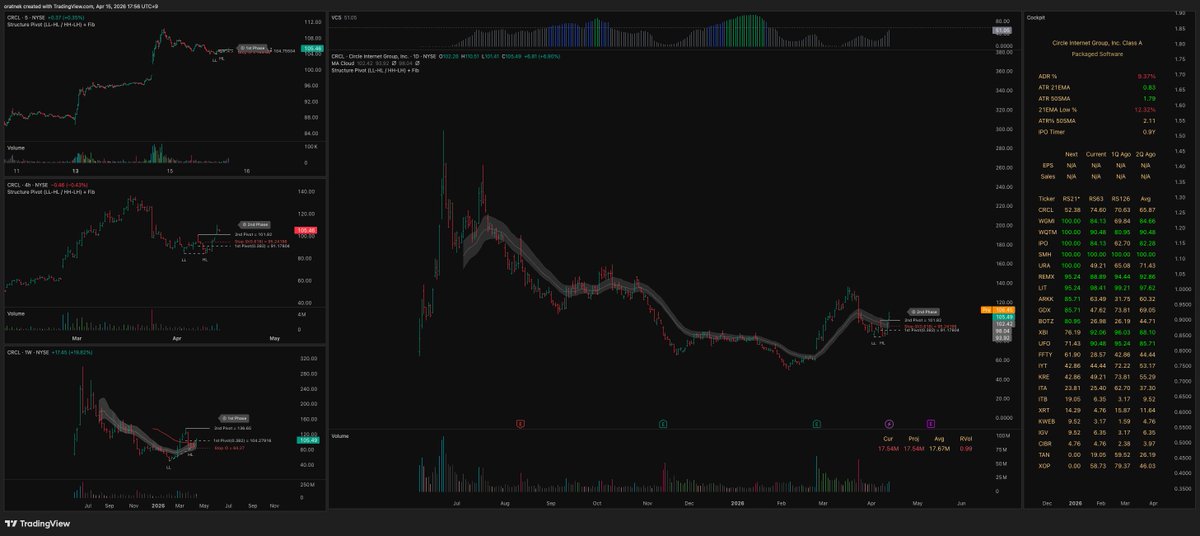Click the green earnings marker near November
This screenshot has height=536, width=1200.
coord(663,424)
